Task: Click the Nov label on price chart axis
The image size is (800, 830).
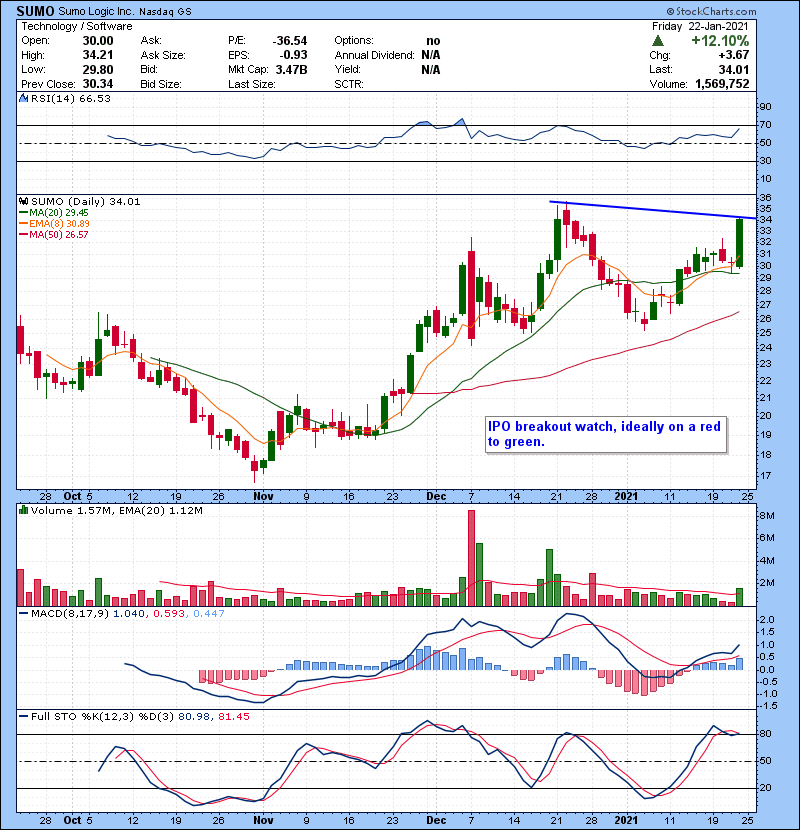Action: click(x=263, y=497)
